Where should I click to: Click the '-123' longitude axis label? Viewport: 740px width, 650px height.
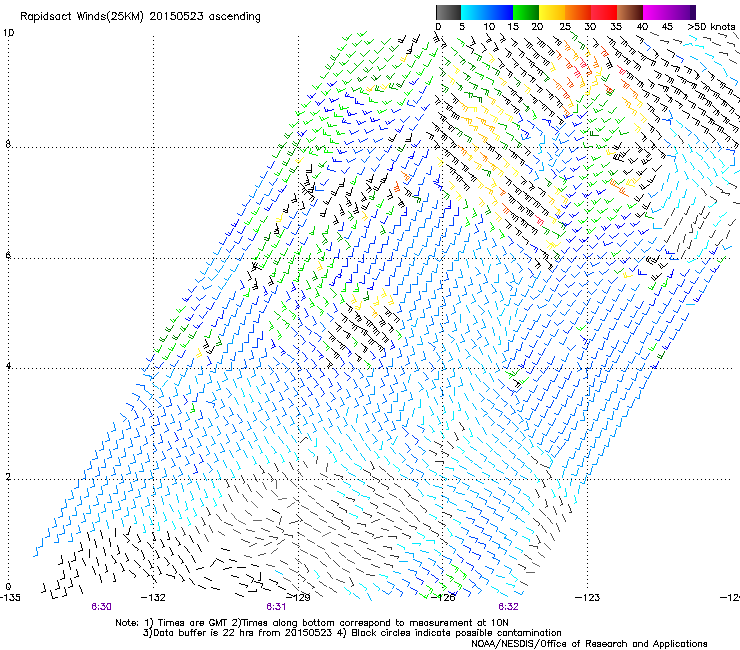(588, 598)
